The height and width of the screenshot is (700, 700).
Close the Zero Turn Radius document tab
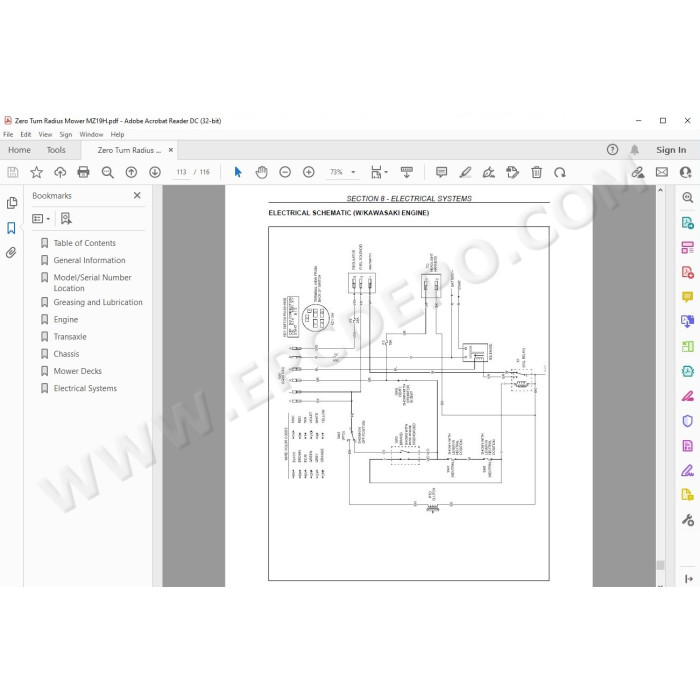(x=171, y=150)
